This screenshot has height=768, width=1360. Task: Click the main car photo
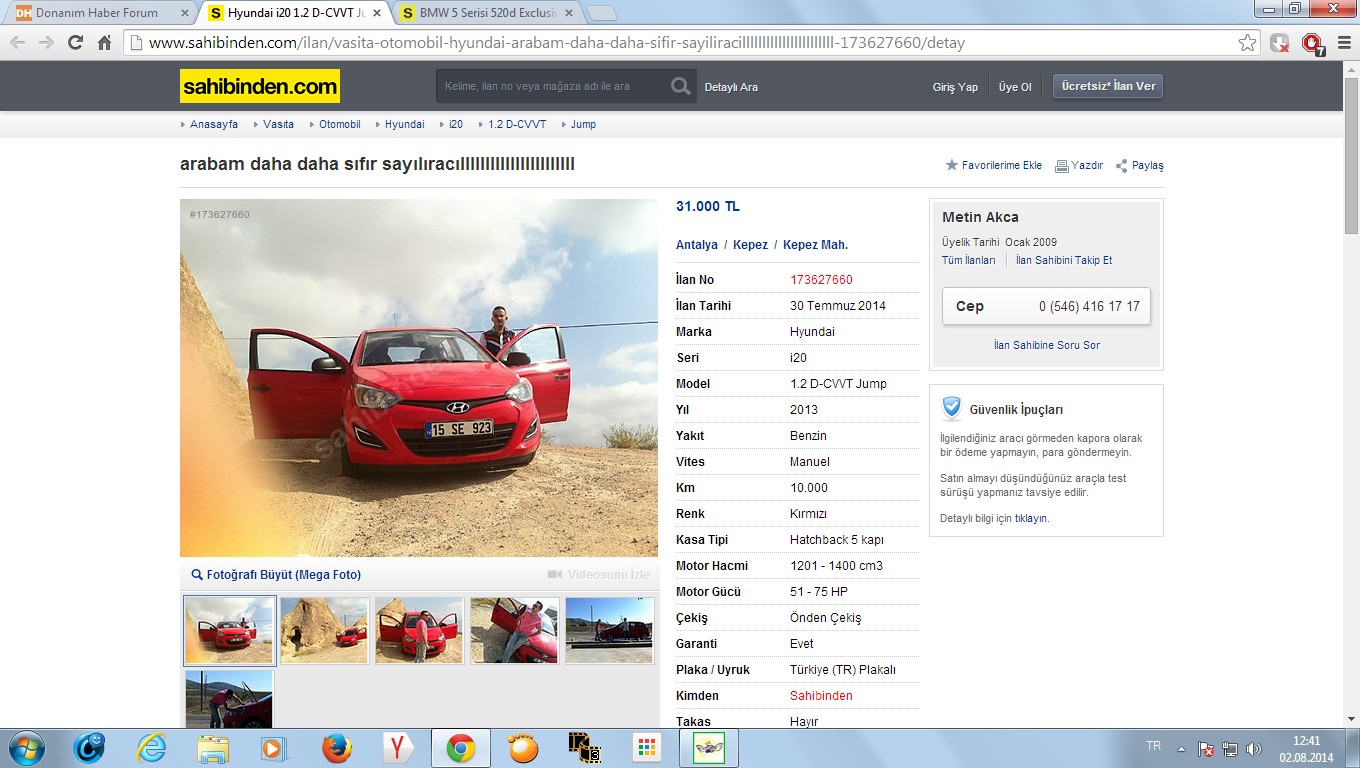pyautogui.click(x=419, y=378)
